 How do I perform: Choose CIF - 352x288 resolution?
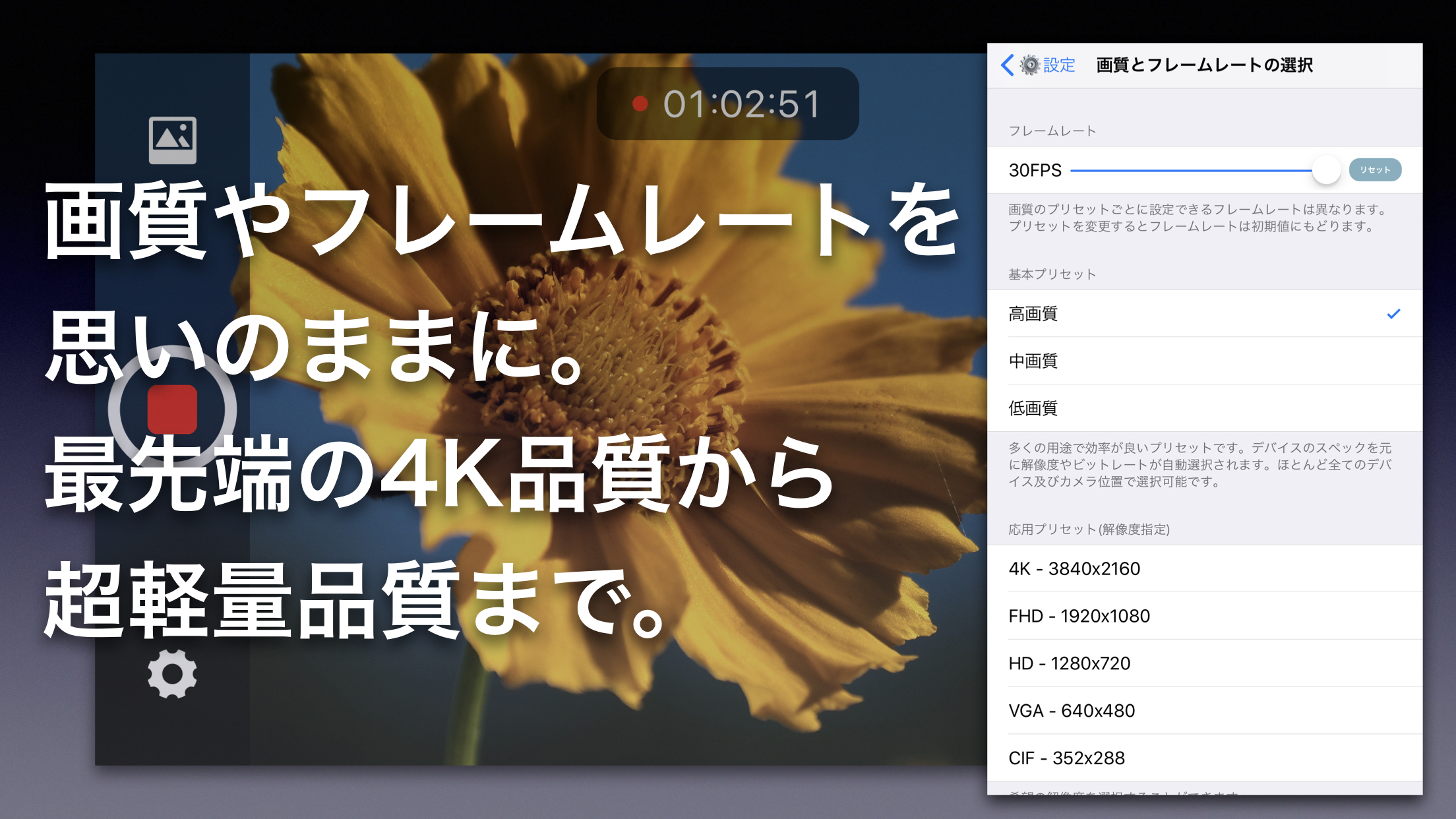pos(1066,758)
